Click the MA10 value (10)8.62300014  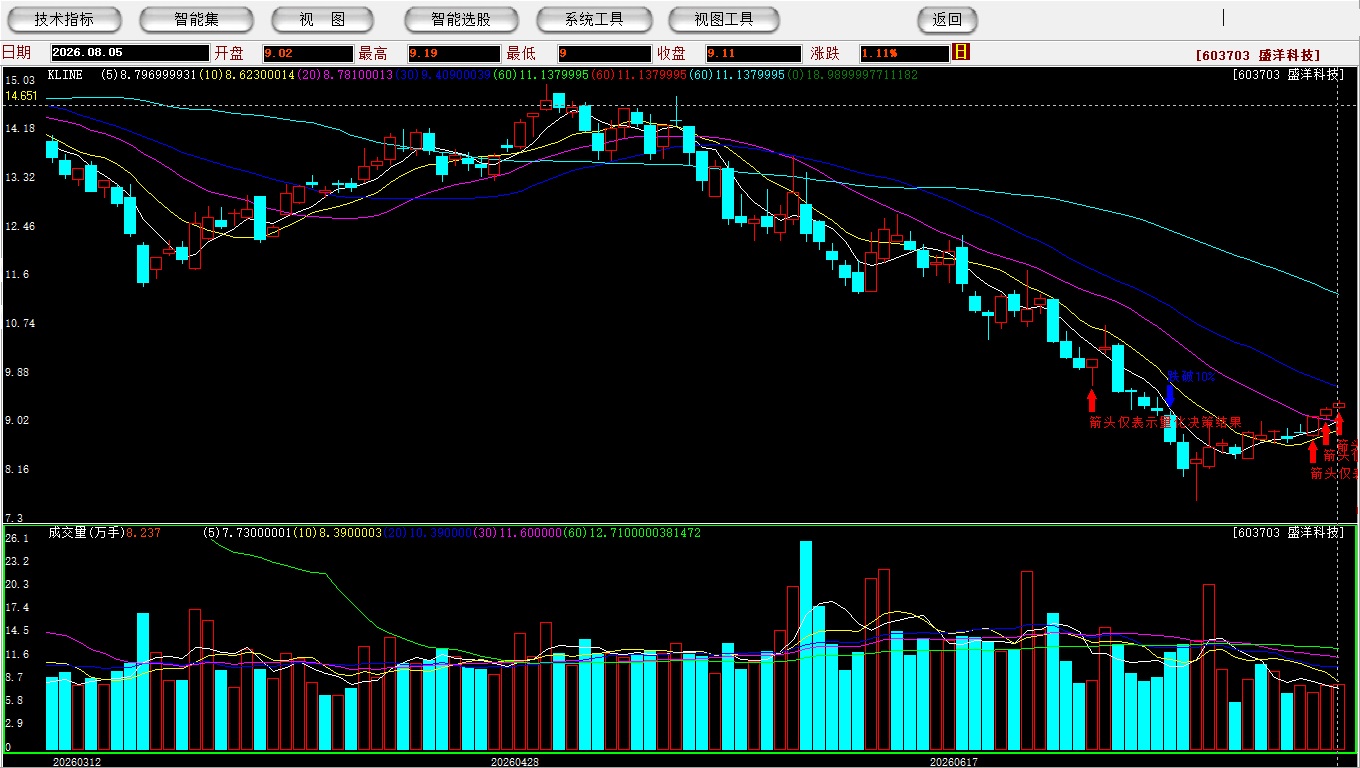tap(246, 75)
